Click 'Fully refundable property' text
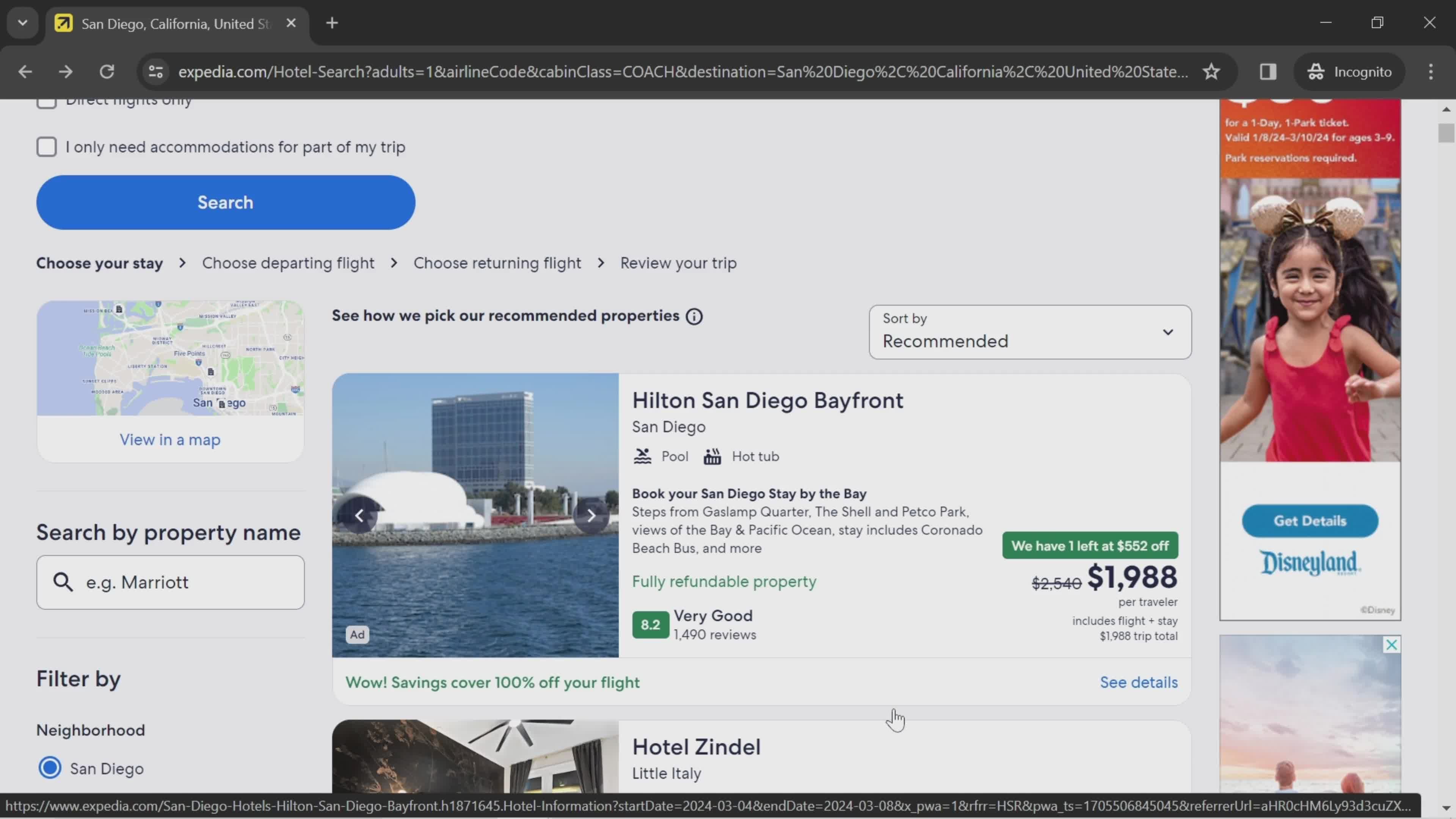The height and width of the screenshot is (819, 1456). 724,582
